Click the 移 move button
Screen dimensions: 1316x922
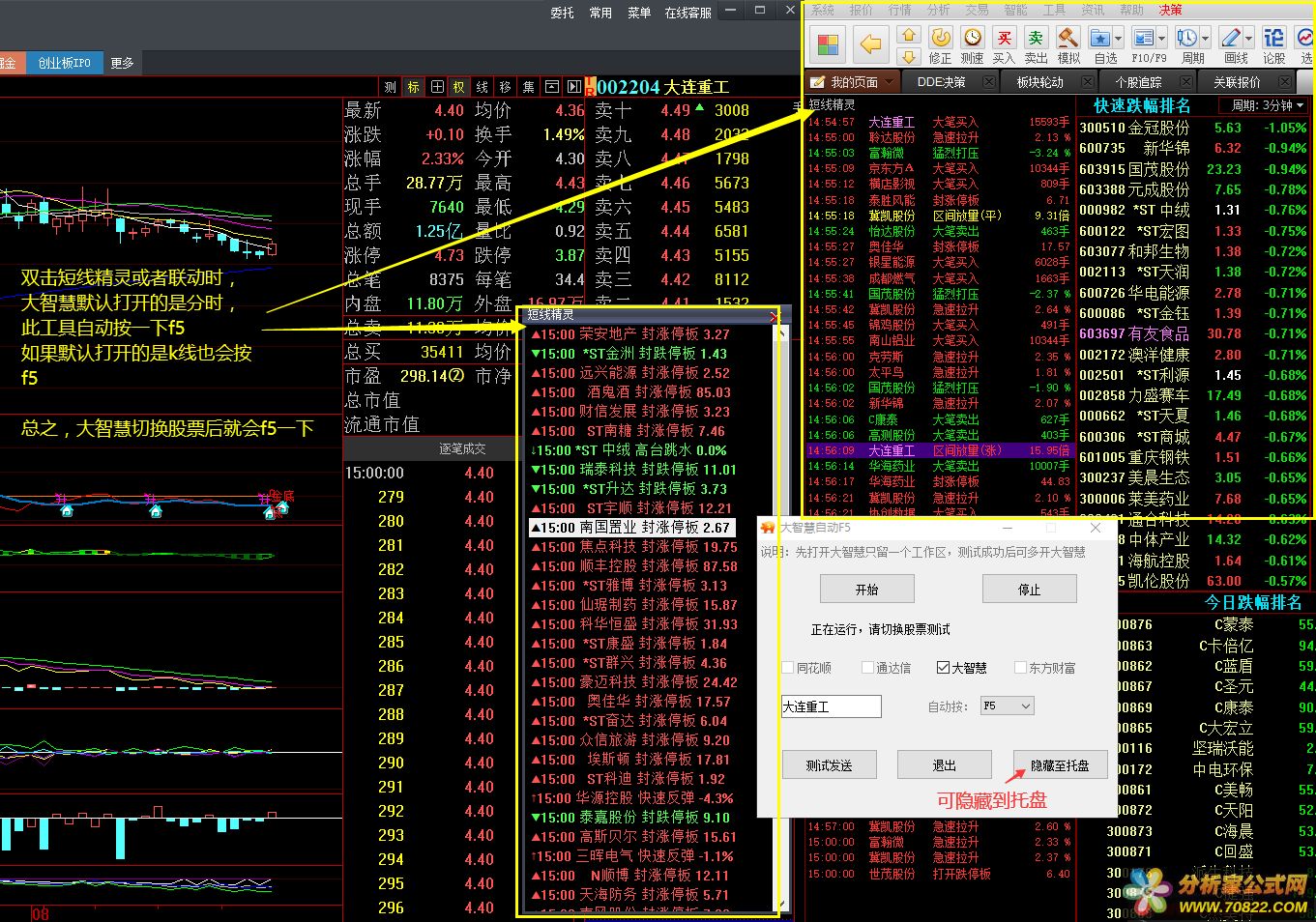pyautogui.click(x=505, y=87)
